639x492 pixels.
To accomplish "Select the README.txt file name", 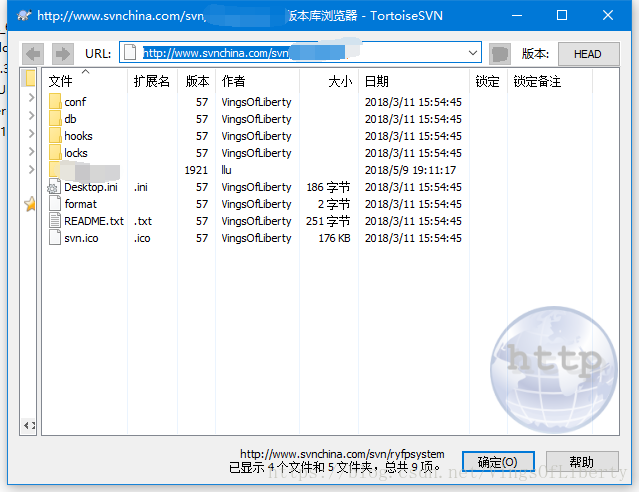I will 94,221.
